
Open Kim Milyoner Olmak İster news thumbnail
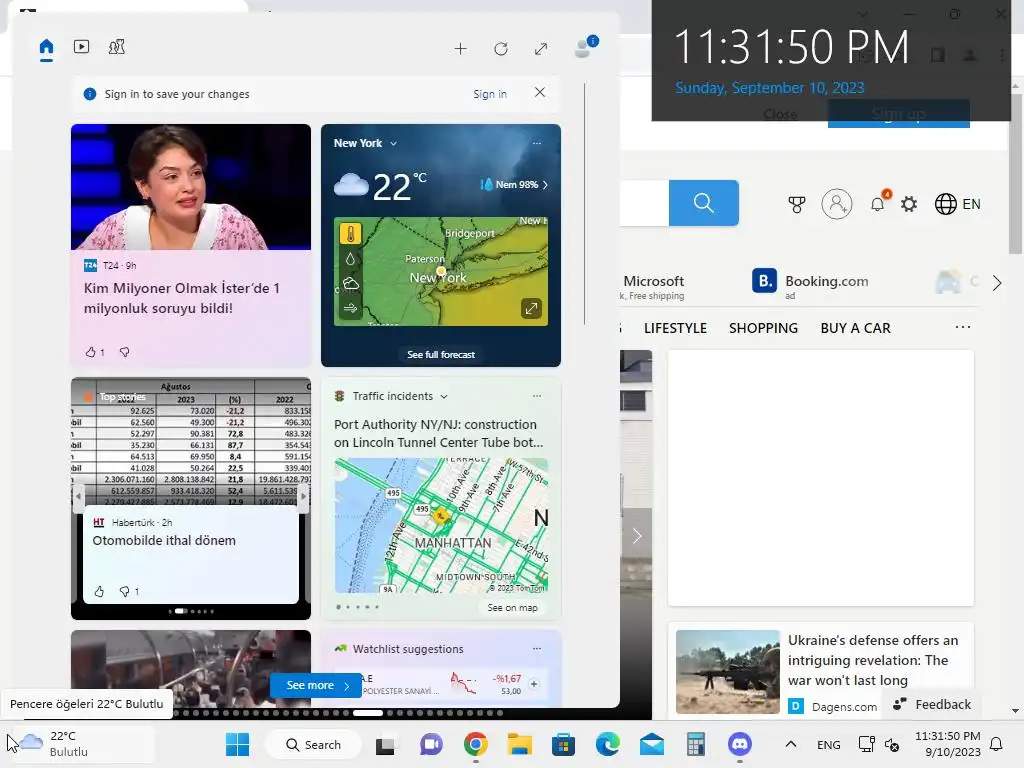[191, 187]
